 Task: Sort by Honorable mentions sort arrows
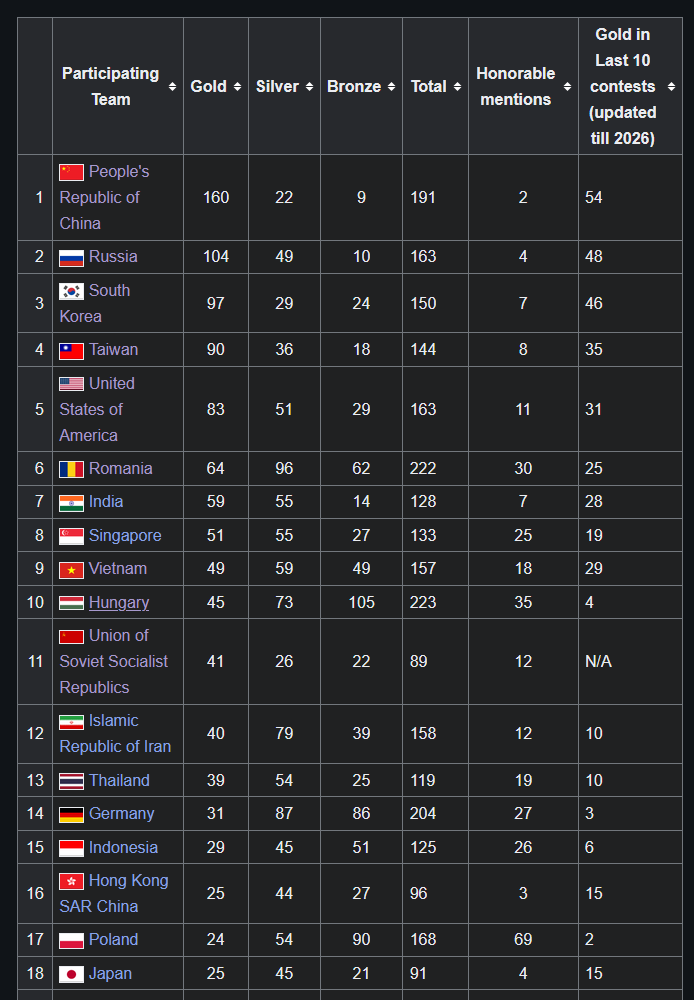[567, 87]
